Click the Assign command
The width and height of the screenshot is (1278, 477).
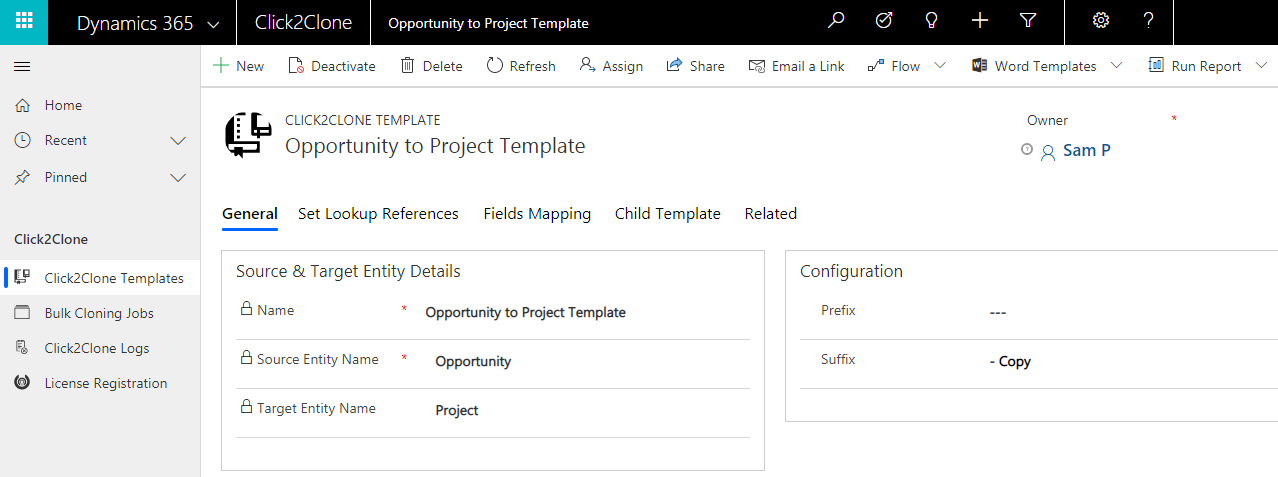pyautogui.click(x=611, y=66)
